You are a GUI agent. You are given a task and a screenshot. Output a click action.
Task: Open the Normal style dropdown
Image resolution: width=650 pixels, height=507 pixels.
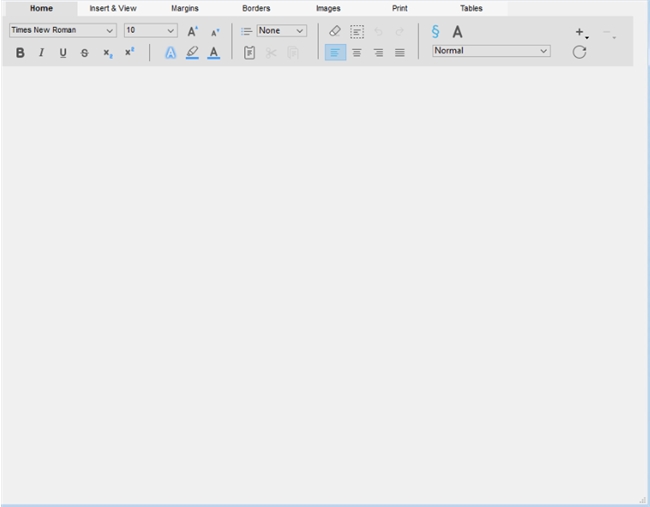(x=491, y=51)
